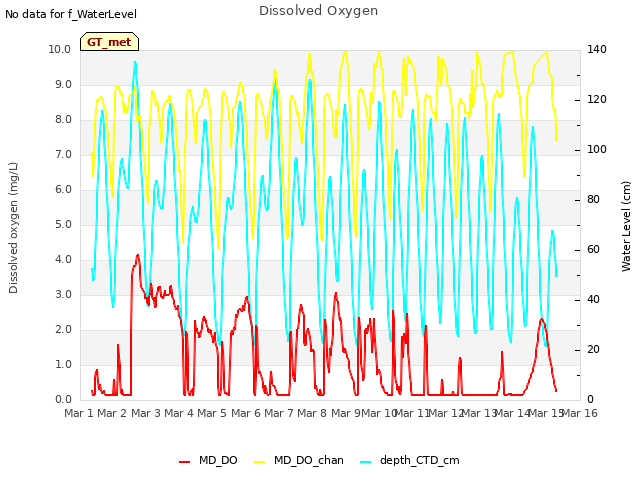Click the 80 right axis value
Viewport: 640px width, 480px height.
[x=593, y=200]
